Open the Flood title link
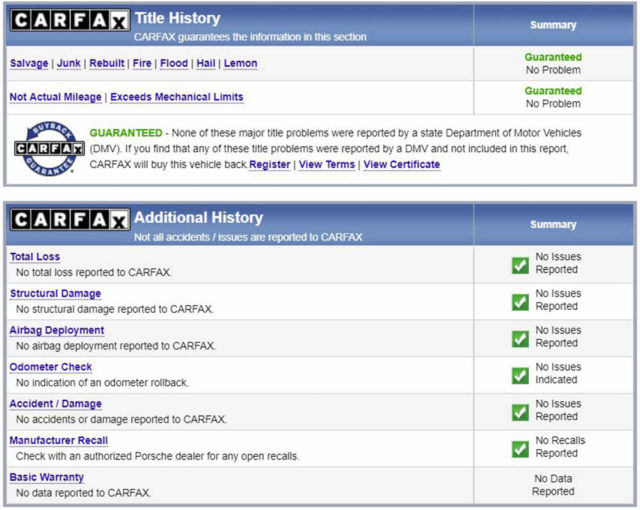Screen dimensions: 640x510 click(x=174, y=63)
